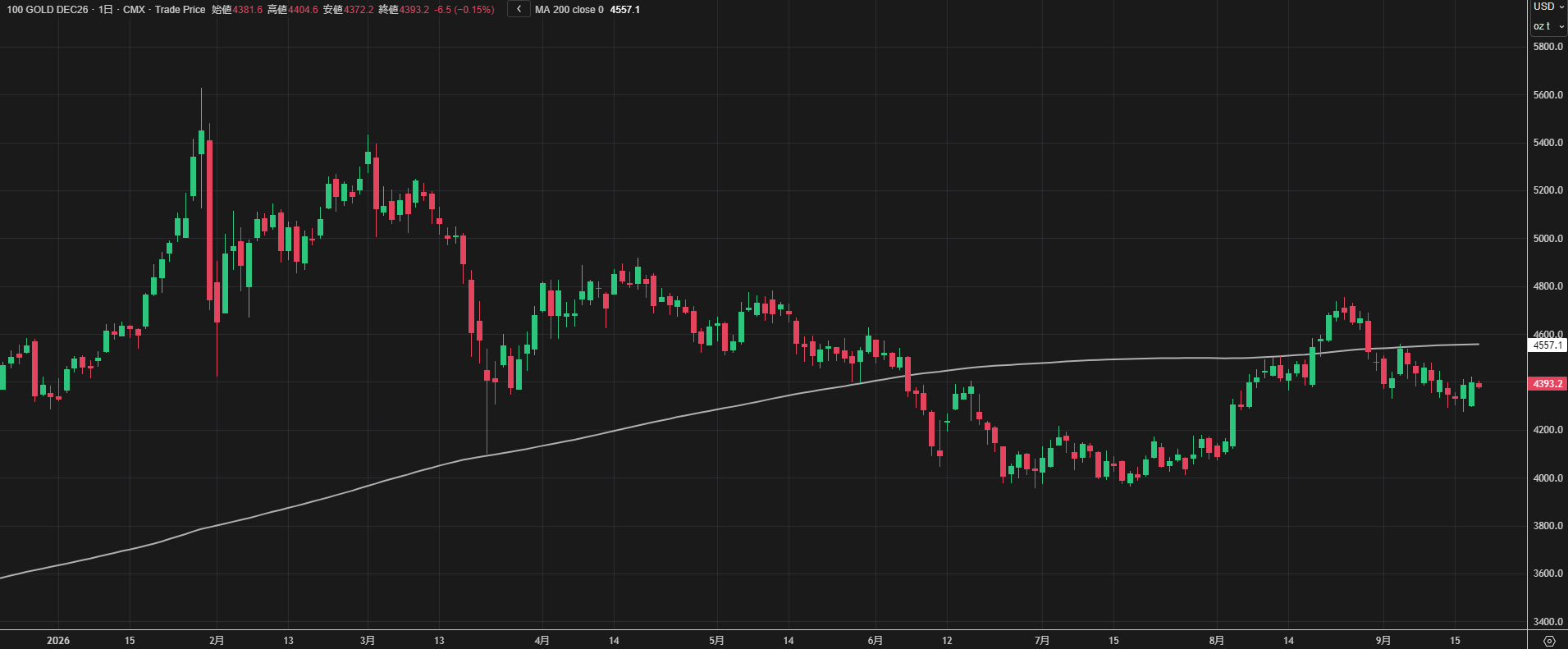Image resolution: width=1568 pixels, height=649 pixels.
Task: Click the white 4557.1 moving average price label
Action: pos(1547,345)
